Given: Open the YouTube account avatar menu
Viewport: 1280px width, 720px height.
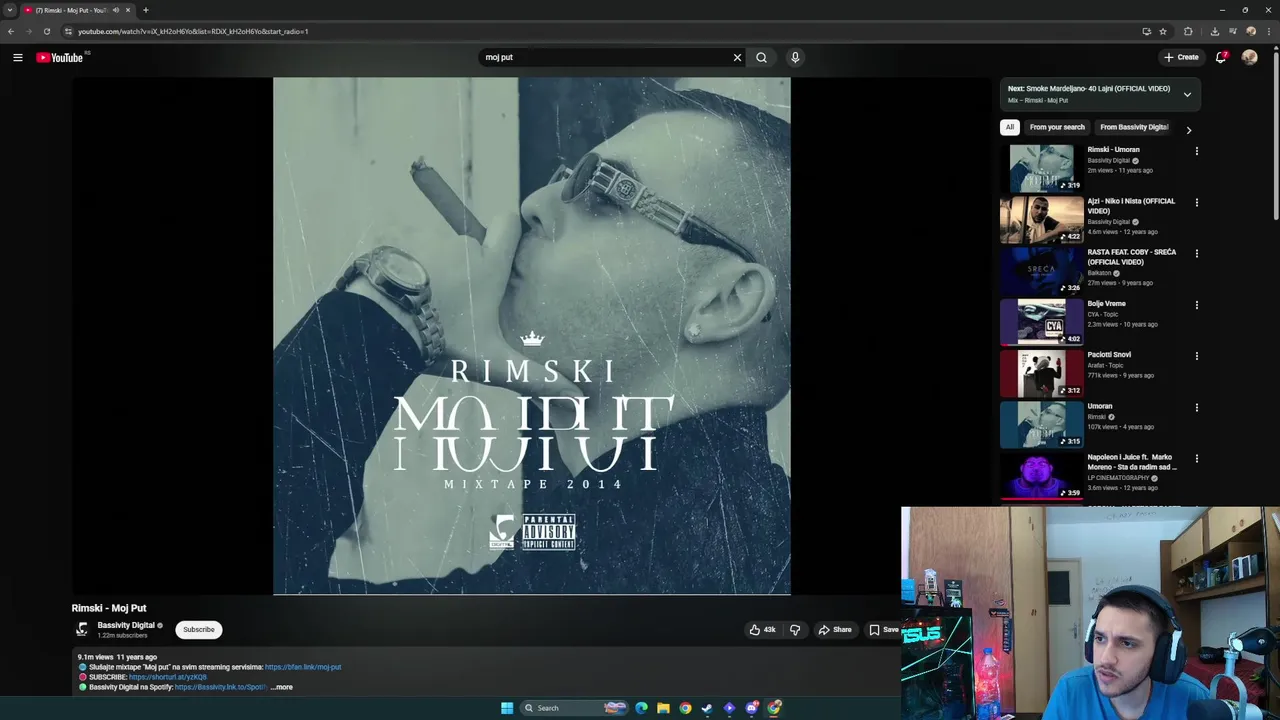Looking at the screenshot, I should click(x=1249, y=57).
